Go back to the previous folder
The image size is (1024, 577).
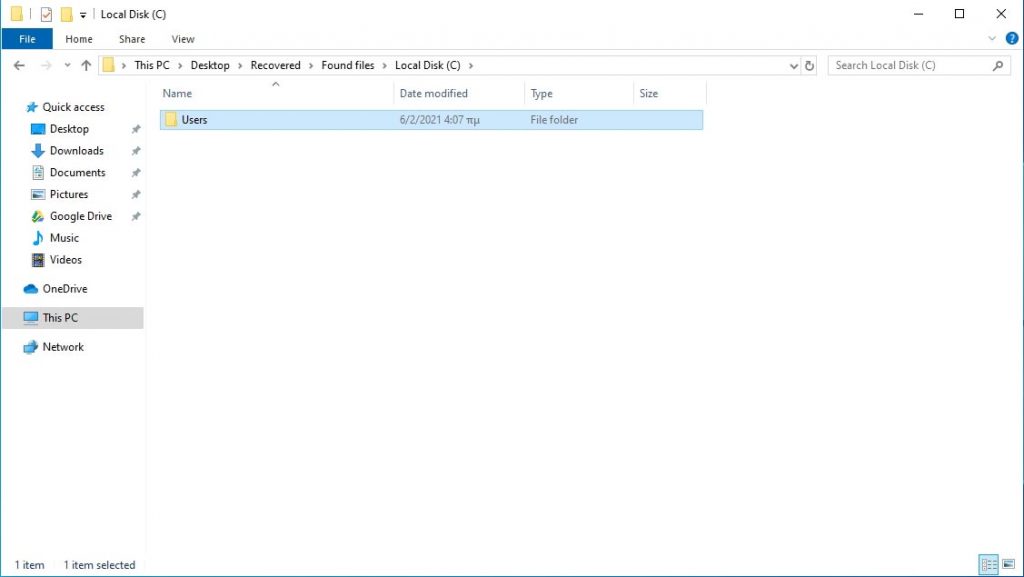coord(18,65)
